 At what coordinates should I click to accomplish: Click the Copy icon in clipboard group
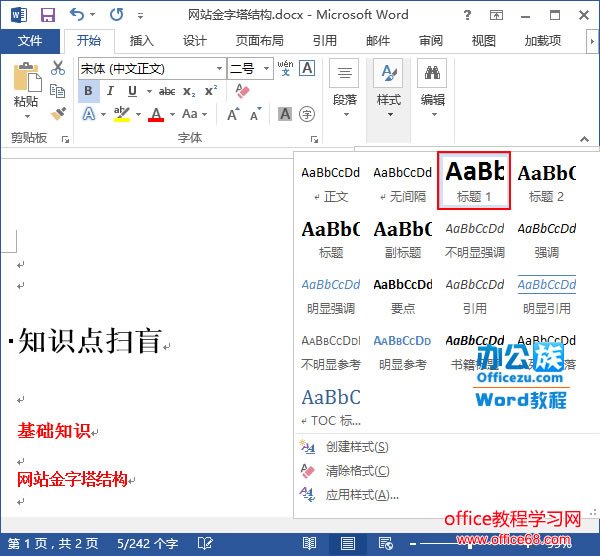[58, 91]
